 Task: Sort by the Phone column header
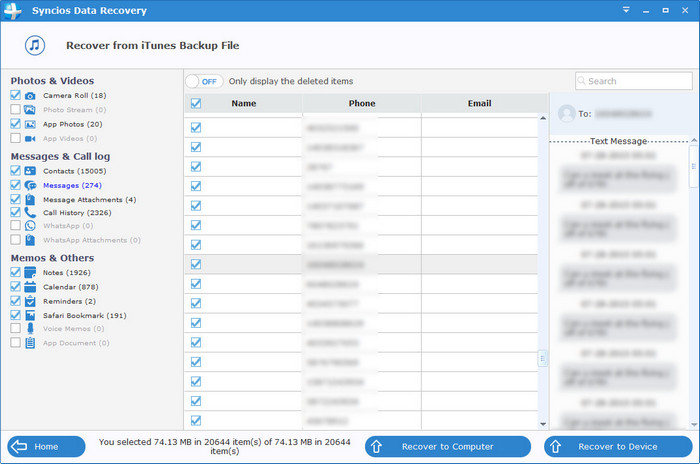[x=362, y=104]
